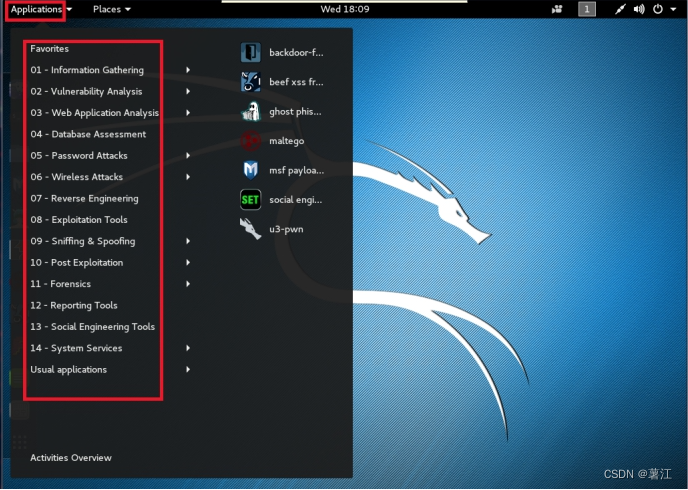Open the clock showing Wed 18:09
The height and width of the screenshot is (490, 688).
coord(345,9)
